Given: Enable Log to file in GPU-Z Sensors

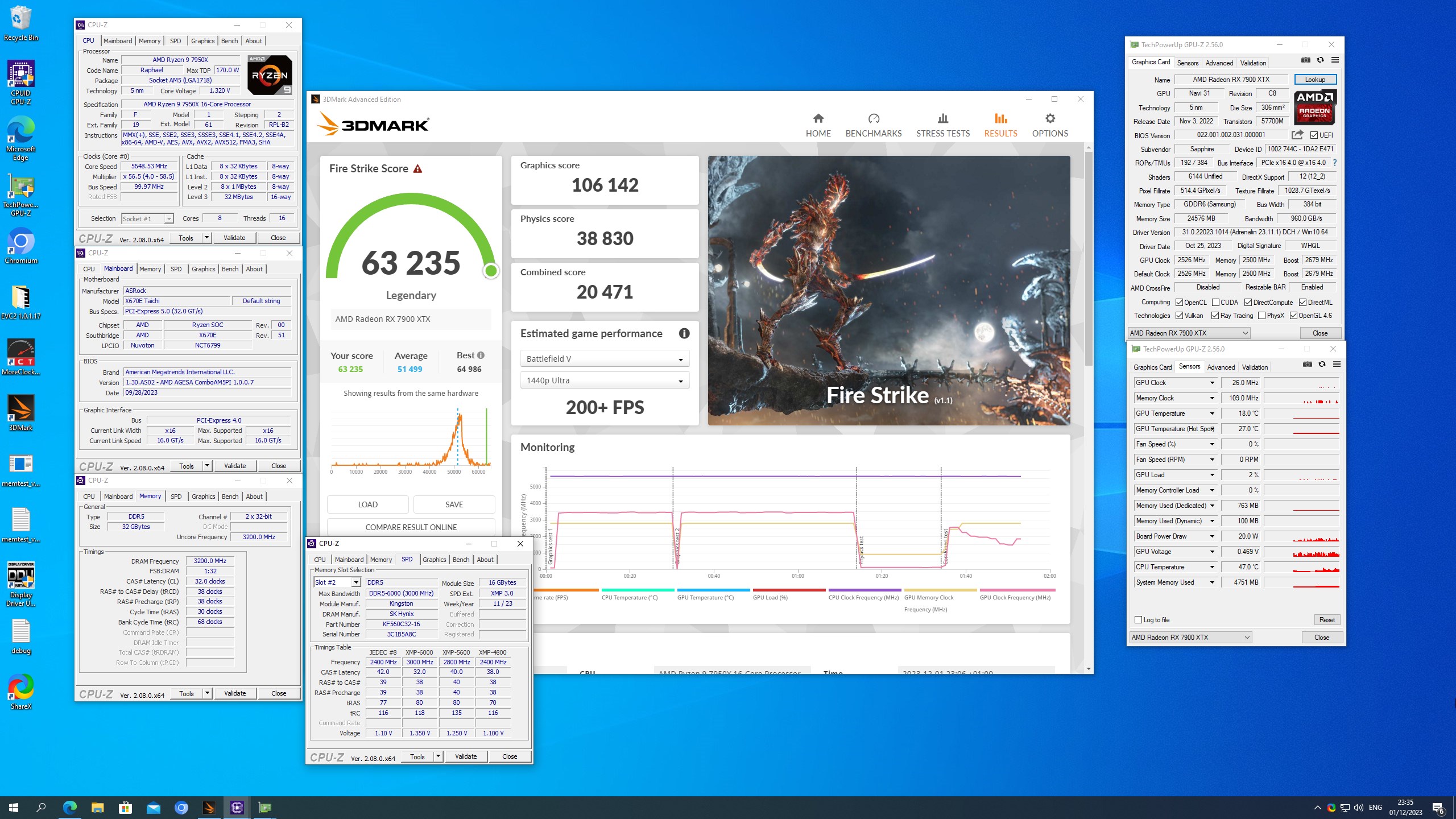Looking at the screenshot, I should tap(1138, 620).
